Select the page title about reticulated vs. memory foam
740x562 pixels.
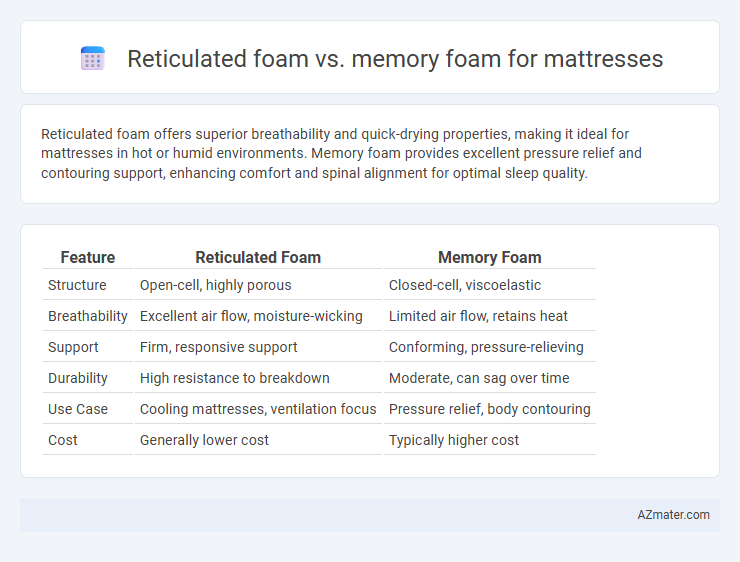395,59
